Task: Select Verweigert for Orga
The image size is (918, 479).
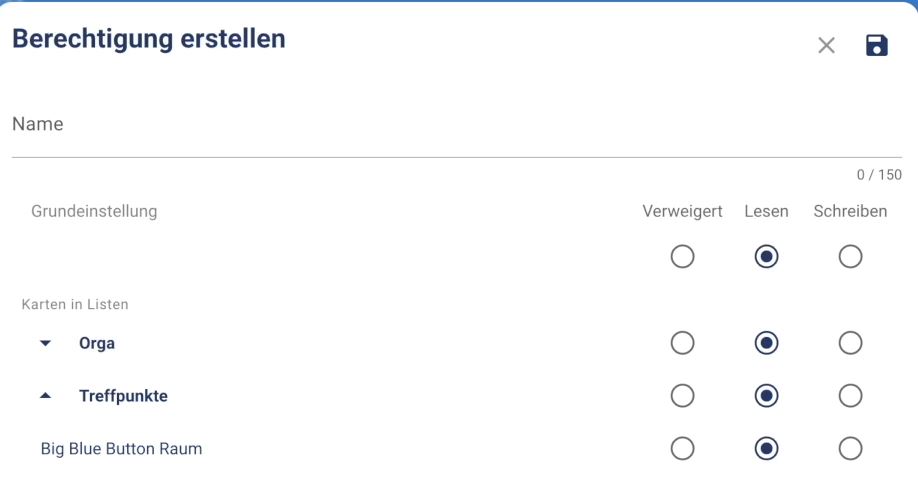Action: point(682,343)
